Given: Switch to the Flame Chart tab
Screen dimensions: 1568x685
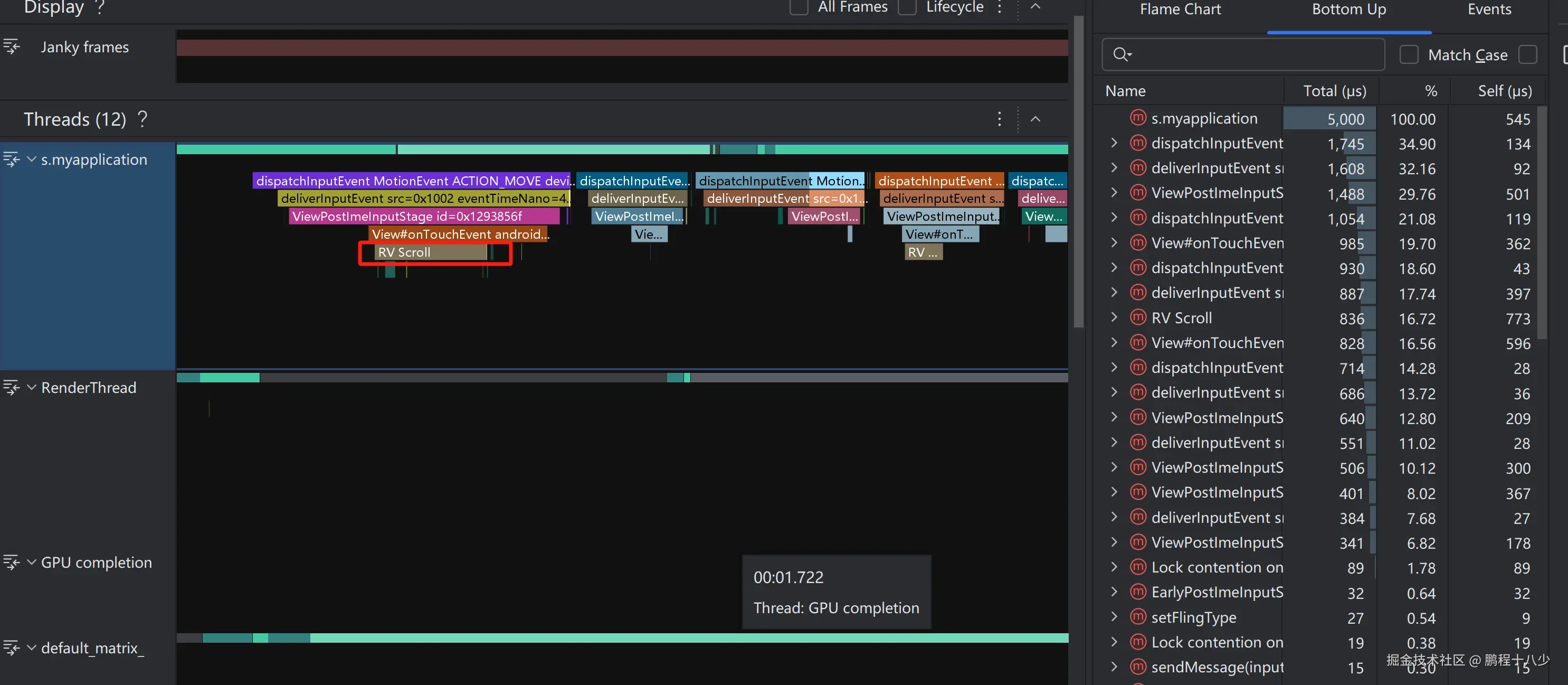Looking at the screenshot, I should coord(1180,10).
